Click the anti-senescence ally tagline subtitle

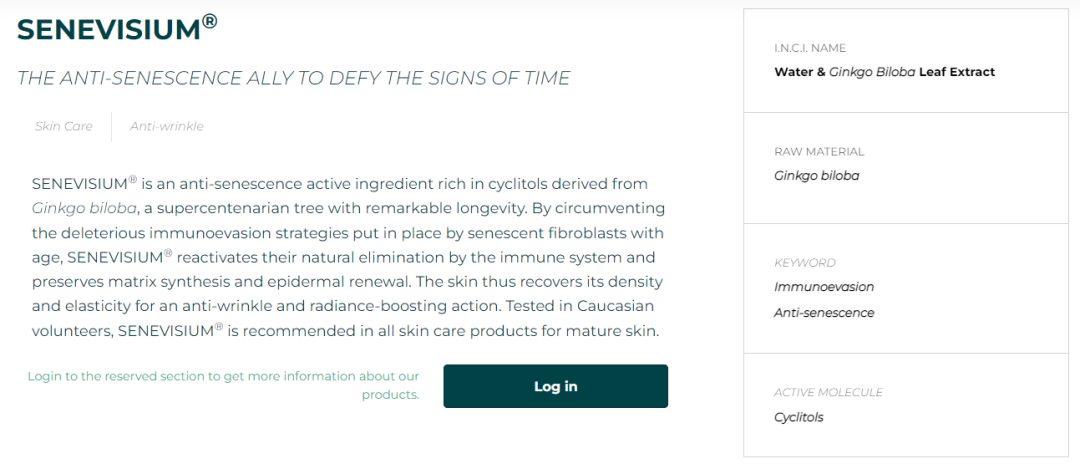point(293,78)
